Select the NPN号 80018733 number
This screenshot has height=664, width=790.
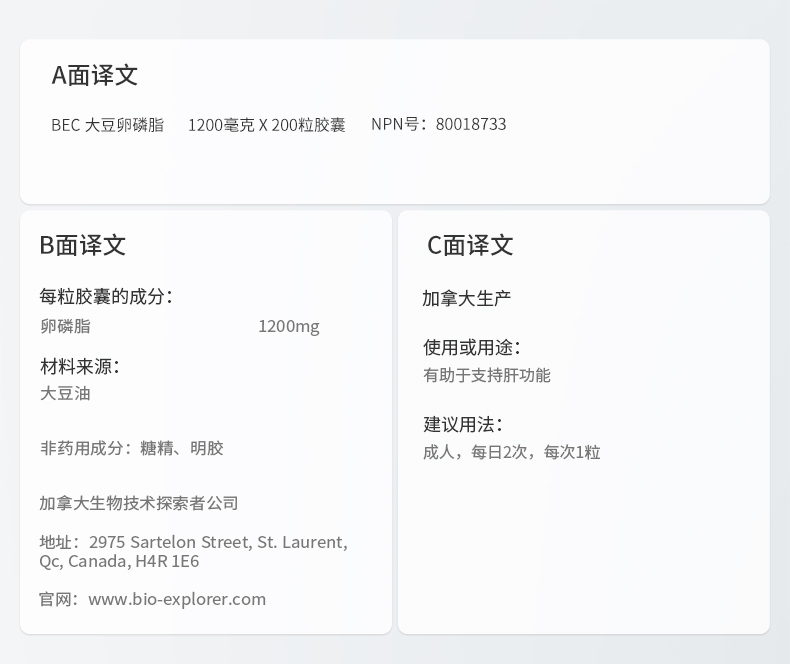click(x=438, y=124)
